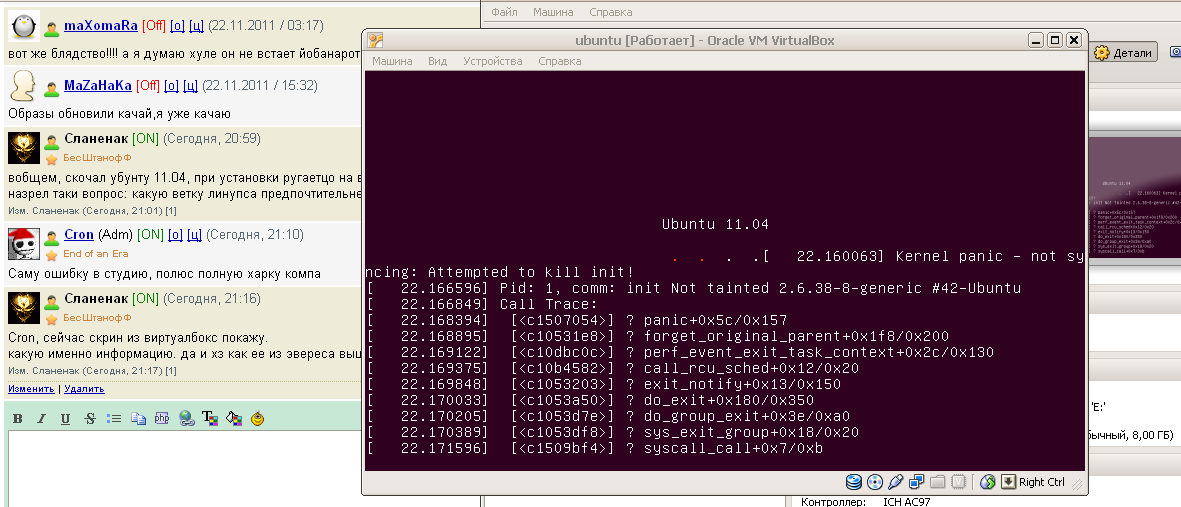
Task: Click ubuntu VM window title bar icon
Action: (x=375, y=40)
